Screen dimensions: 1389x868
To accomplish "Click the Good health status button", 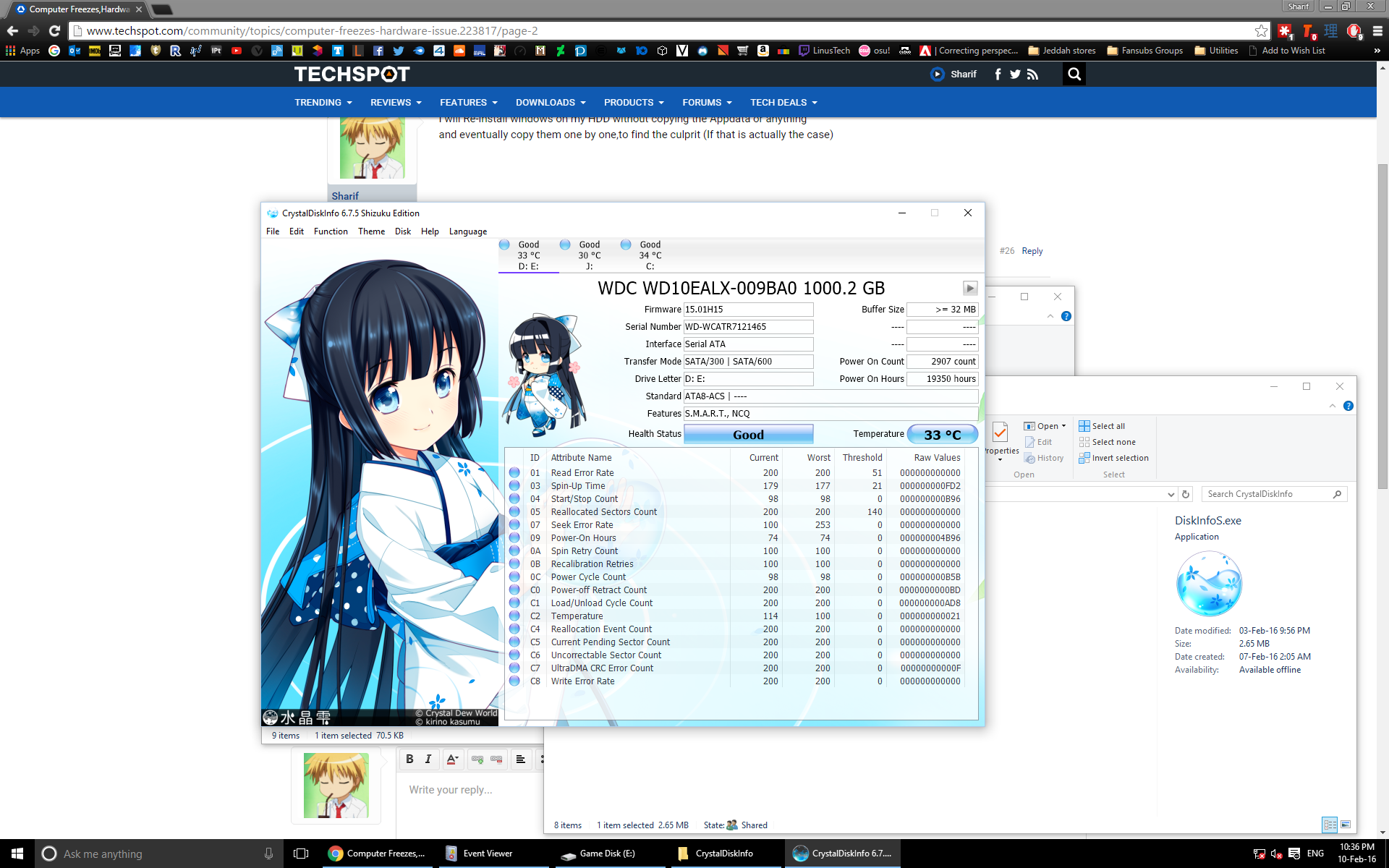I will 748,435.
